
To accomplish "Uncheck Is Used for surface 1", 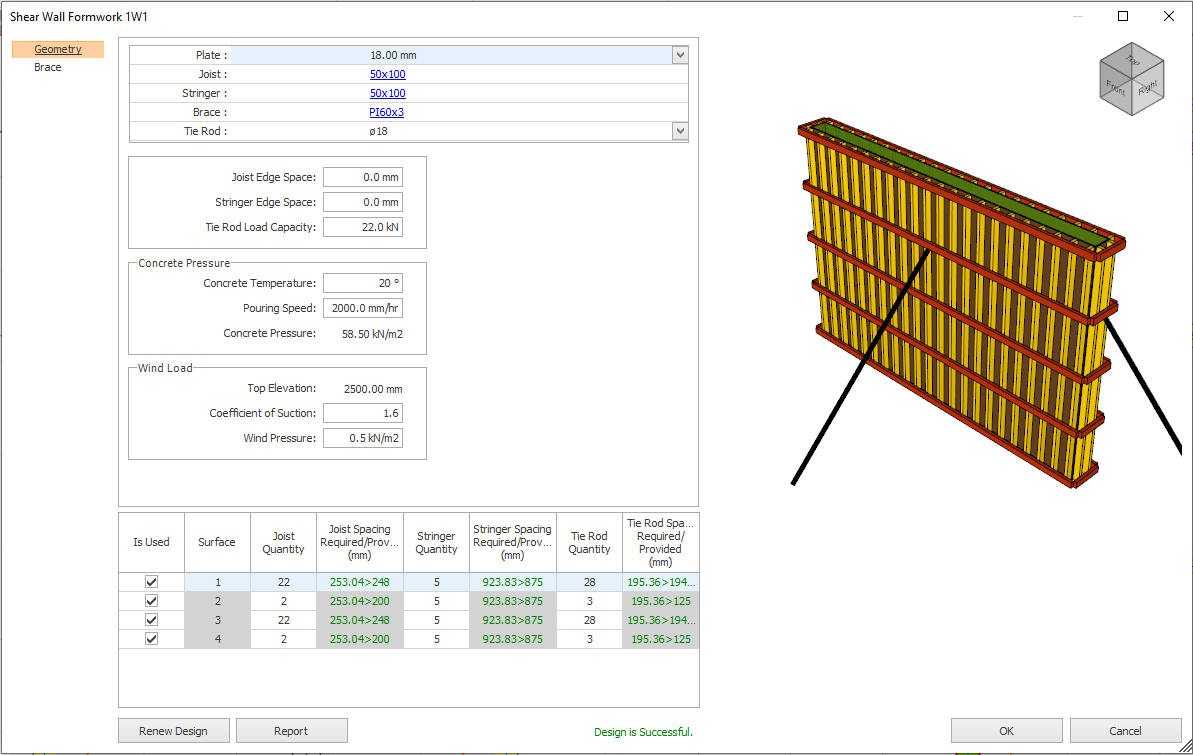I will click(152, 582).
